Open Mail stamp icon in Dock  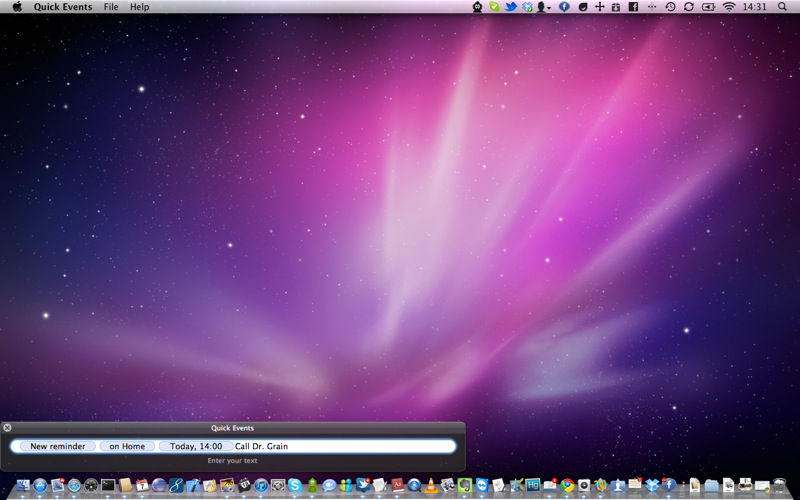(x=57, y=485)
